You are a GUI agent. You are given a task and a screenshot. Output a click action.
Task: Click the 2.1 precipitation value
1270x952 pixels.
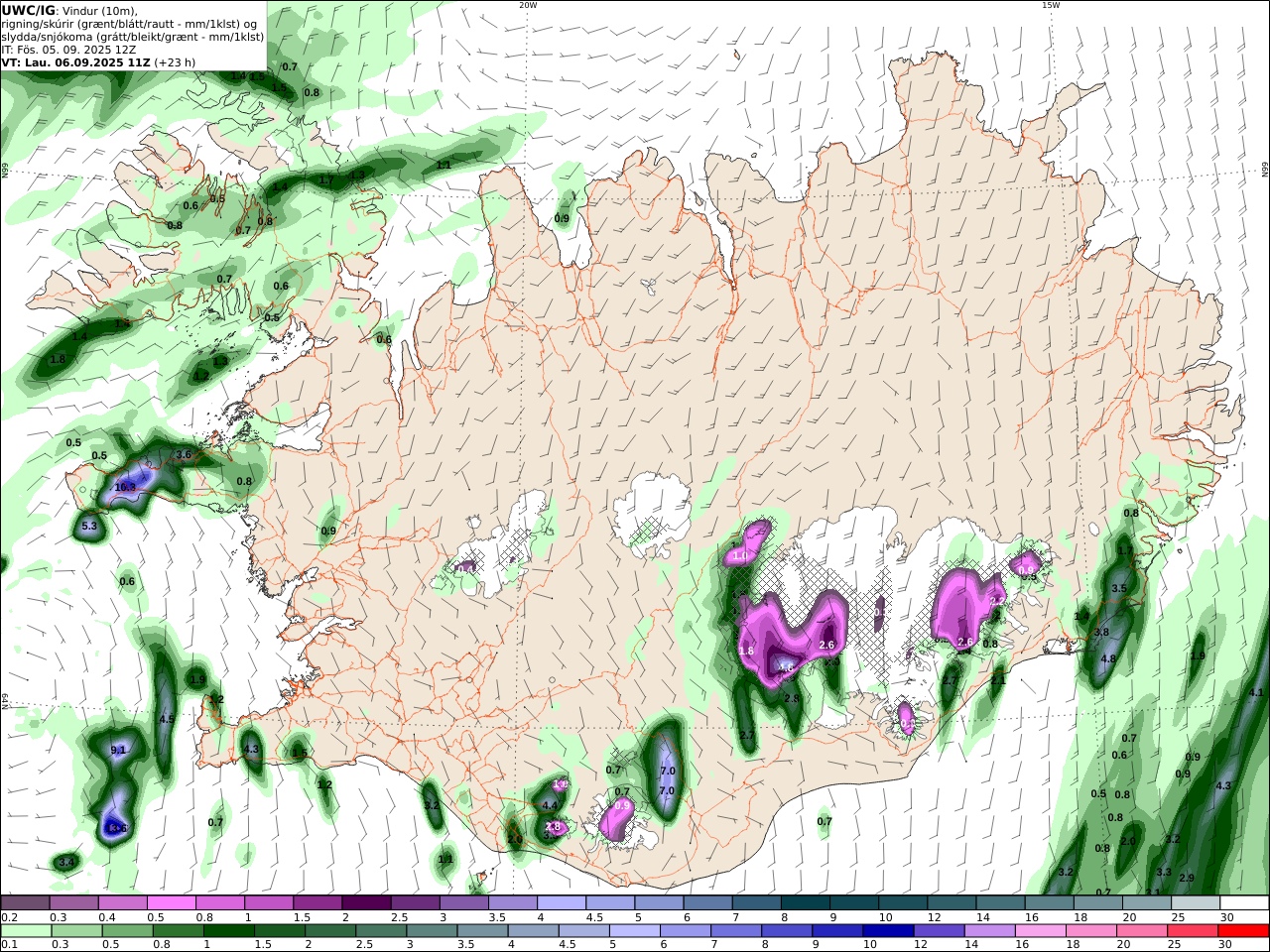[x=998, y=680]
